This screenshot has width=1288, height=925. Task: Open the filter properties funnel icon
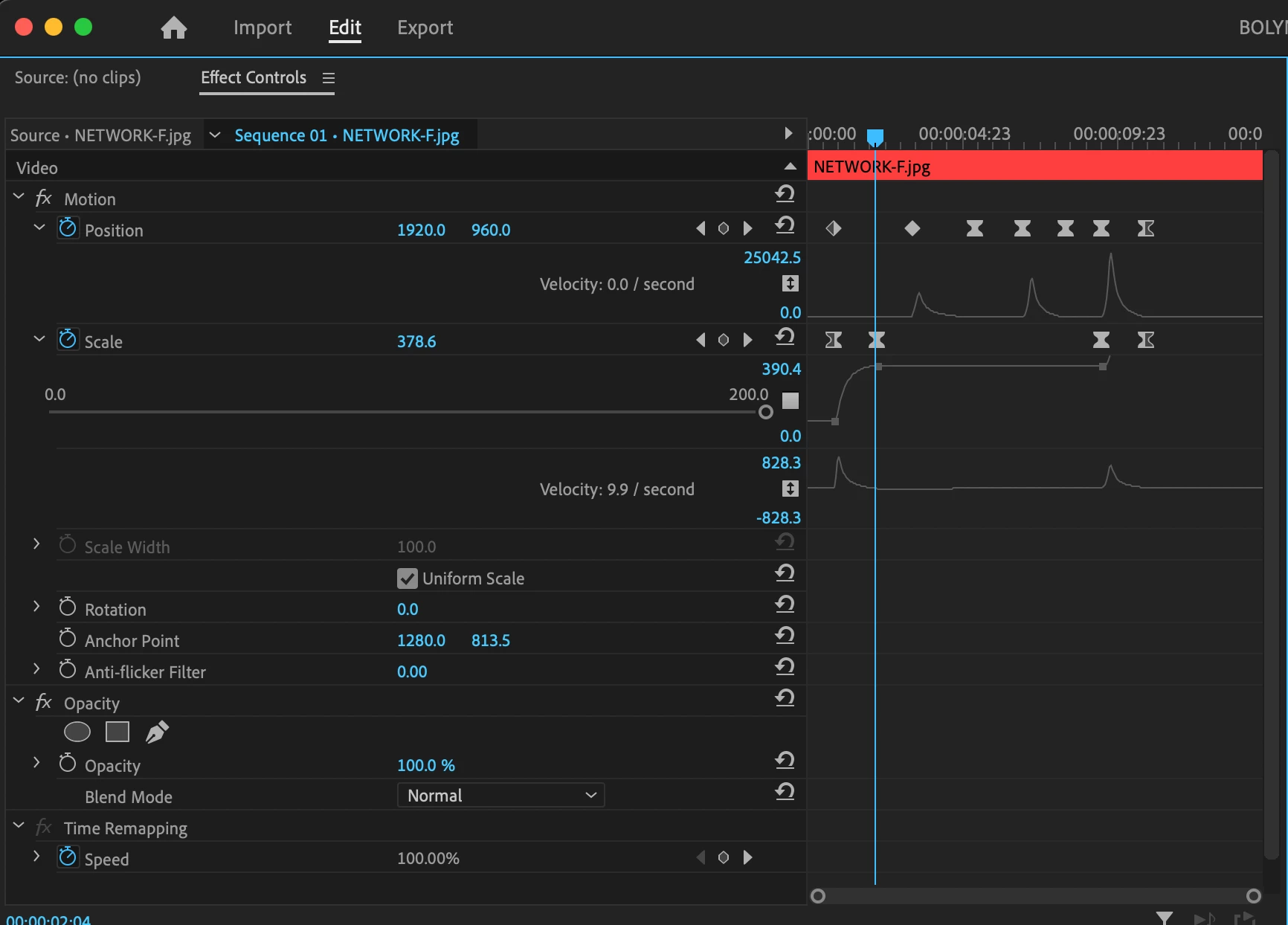[x=1165, y=918]
